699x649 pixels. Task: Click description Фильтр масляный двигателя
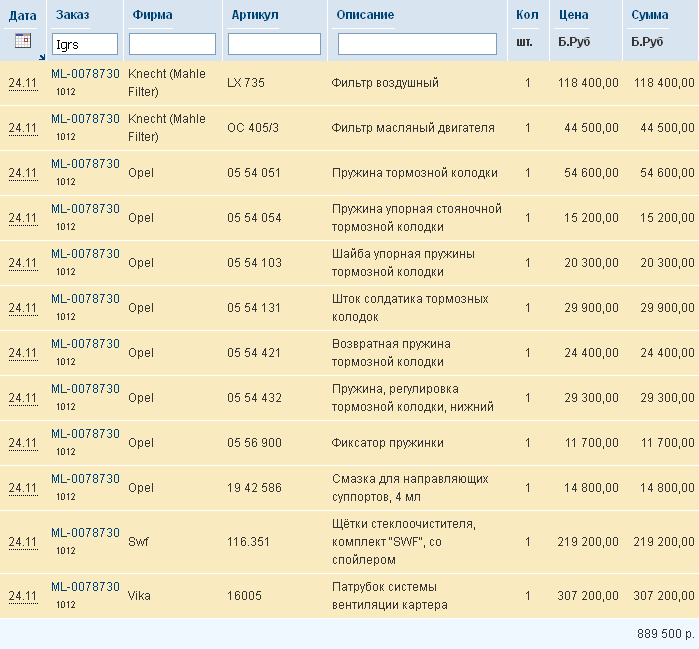pyautogui.click(x=413, y=128)
